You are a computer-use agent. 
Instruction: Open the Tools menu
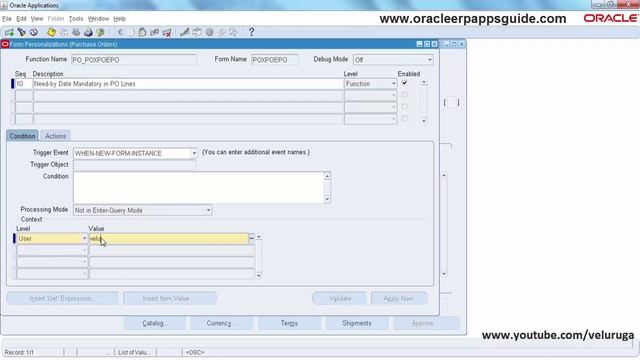pos(76,19)
